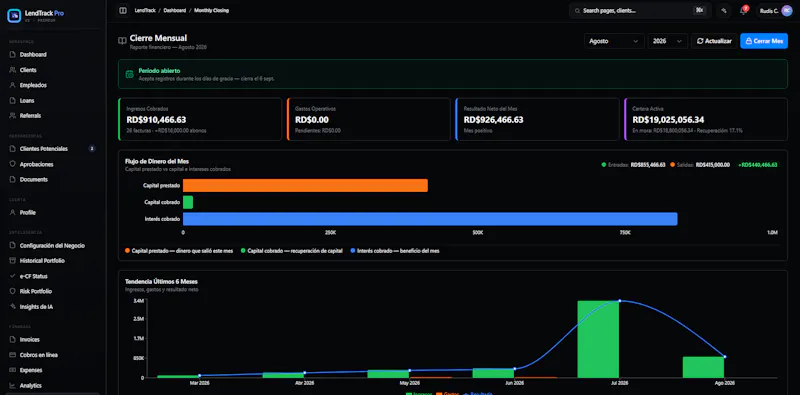Click the Cierre Mensual page title
Viewport: 800px width, 395px height.
click(158, 38)
